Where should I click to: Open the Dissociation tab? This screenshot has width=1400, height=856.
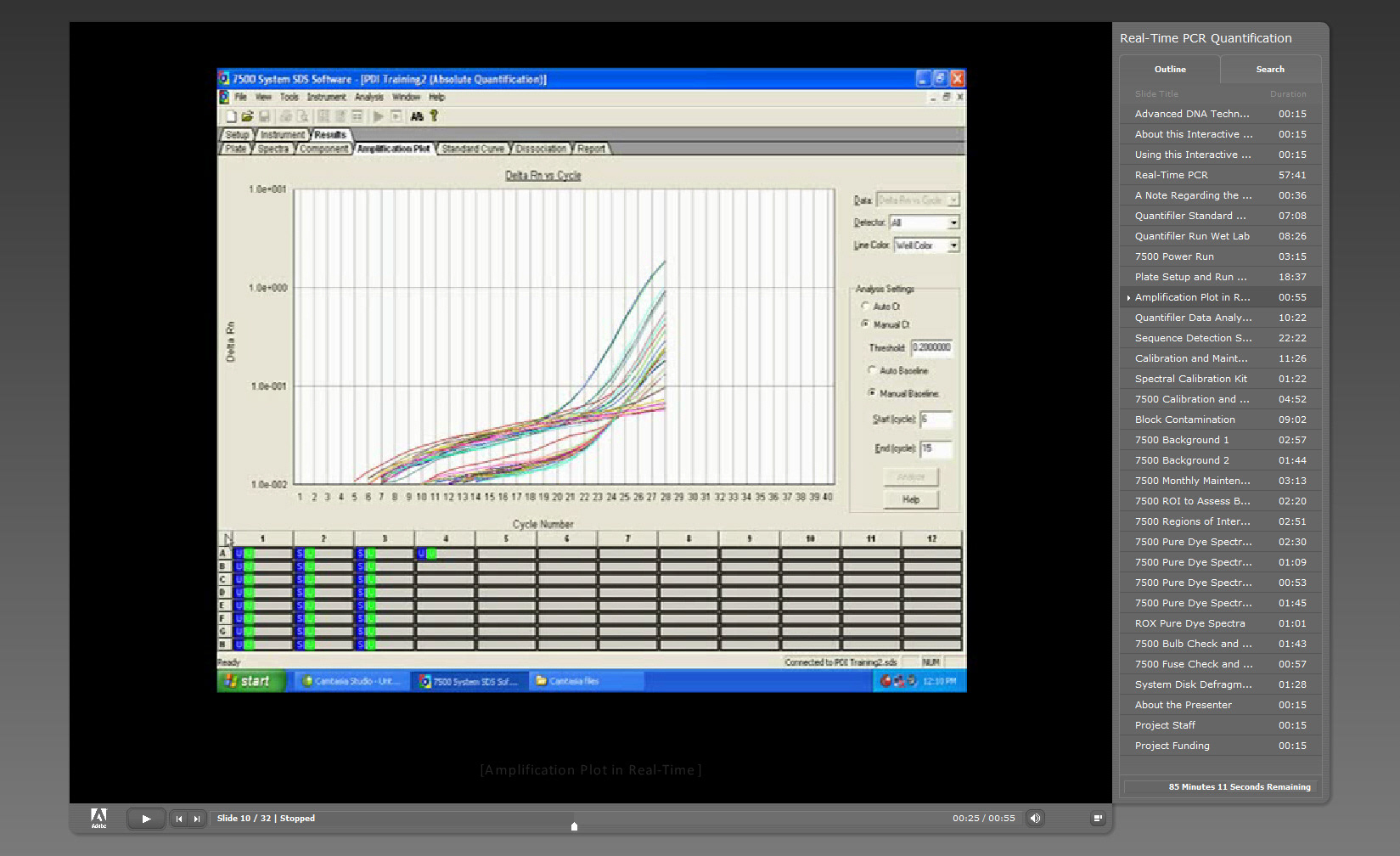point(541,149)
